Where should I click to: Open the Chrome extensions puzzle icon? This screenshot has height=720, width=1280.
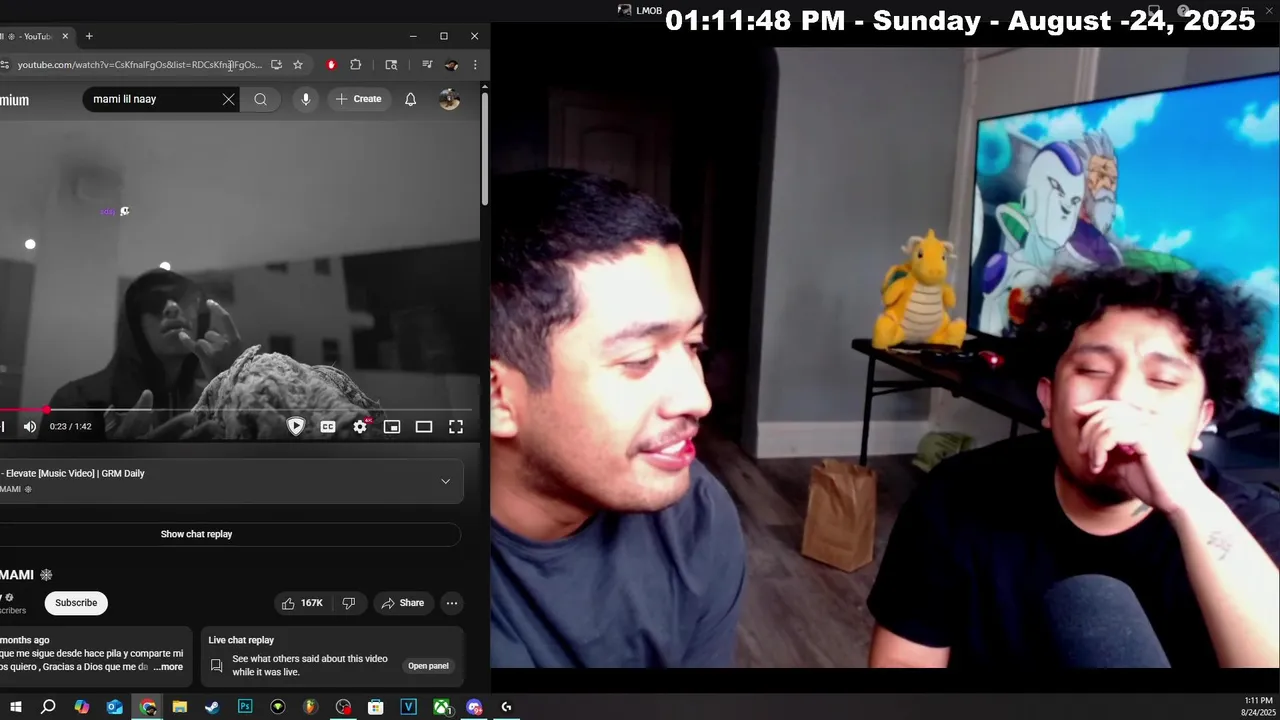[x=355, y=65]
